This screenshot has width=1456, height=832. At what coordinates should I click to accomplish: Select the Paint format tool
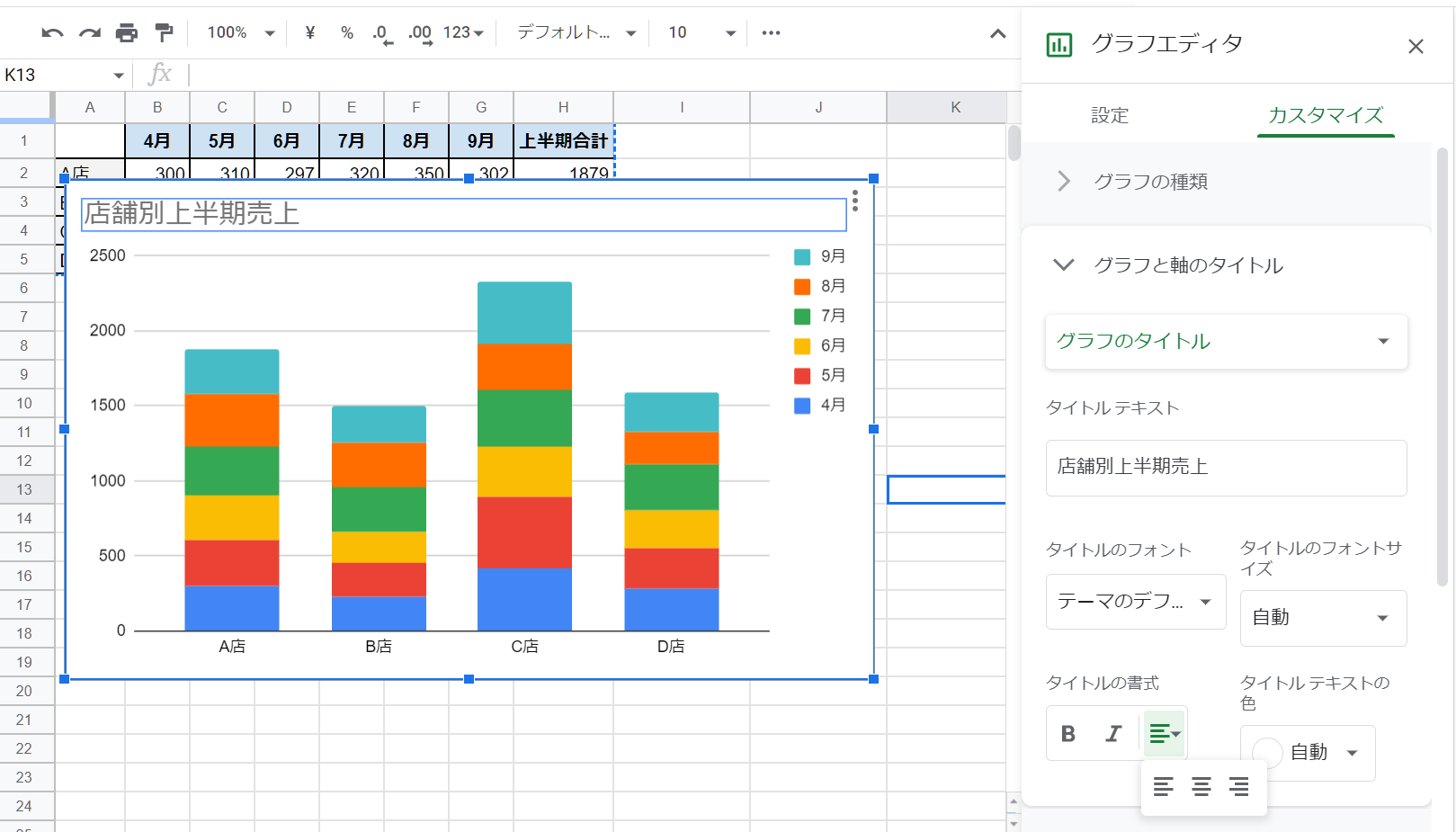click(x=163, y=32)
